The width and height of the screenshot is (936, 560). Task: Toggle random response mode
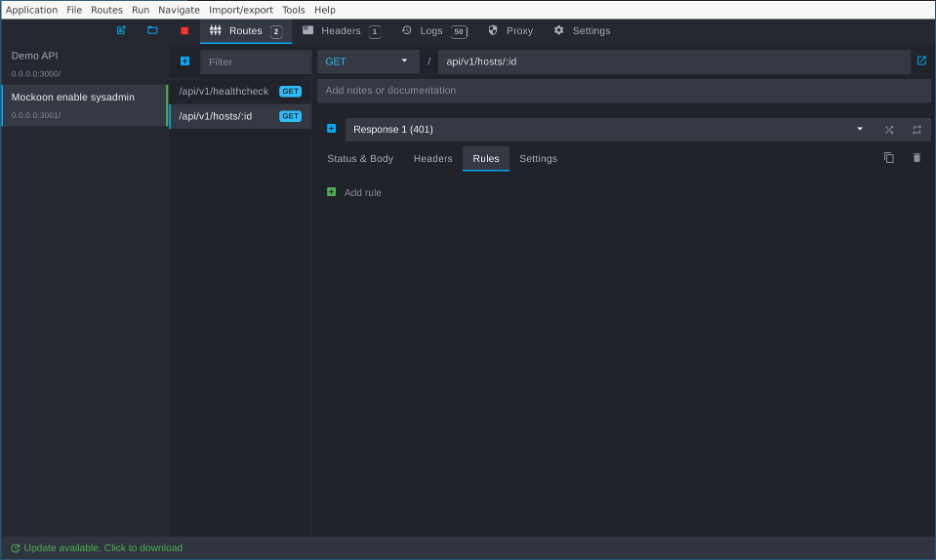point(888,130)
